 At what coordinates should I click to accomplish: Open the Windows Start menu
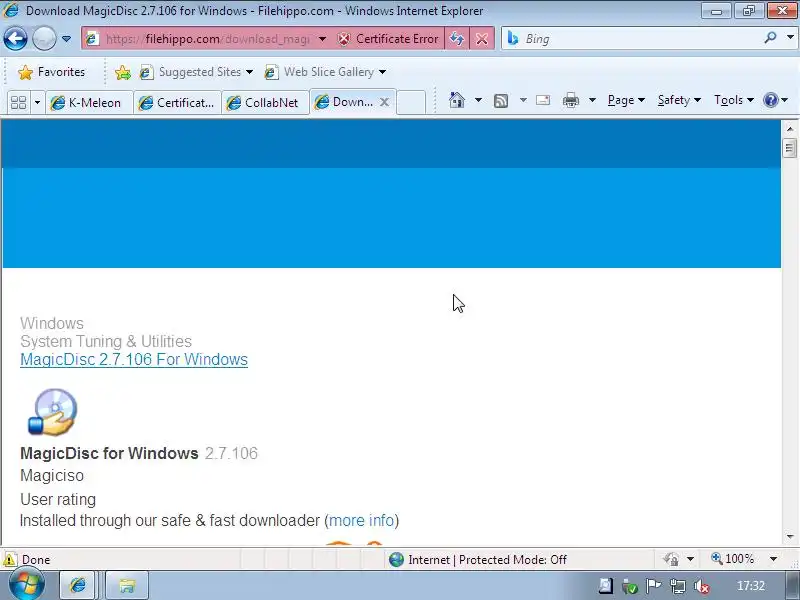[x=26, y=585]
